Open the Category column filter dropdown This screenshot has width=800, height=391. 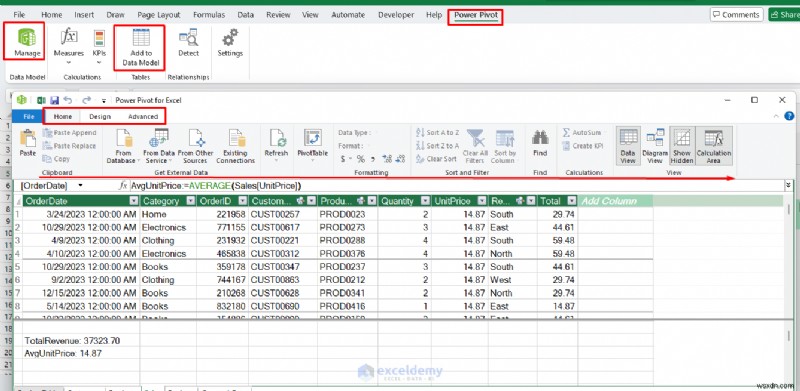[190, 201]
